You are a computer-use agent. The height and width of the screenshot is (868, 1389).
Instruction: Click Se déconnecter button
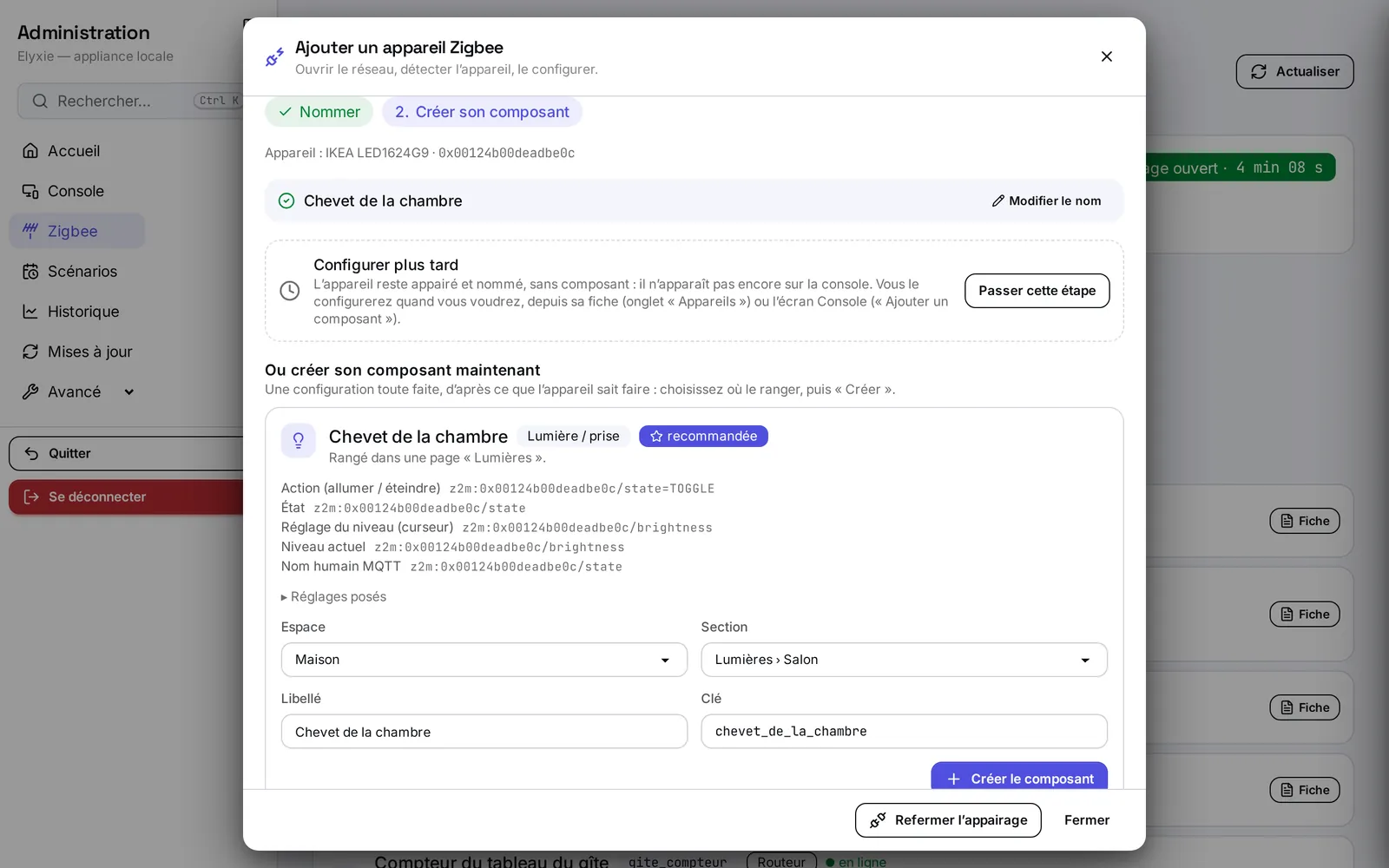(x=127, y=496)
